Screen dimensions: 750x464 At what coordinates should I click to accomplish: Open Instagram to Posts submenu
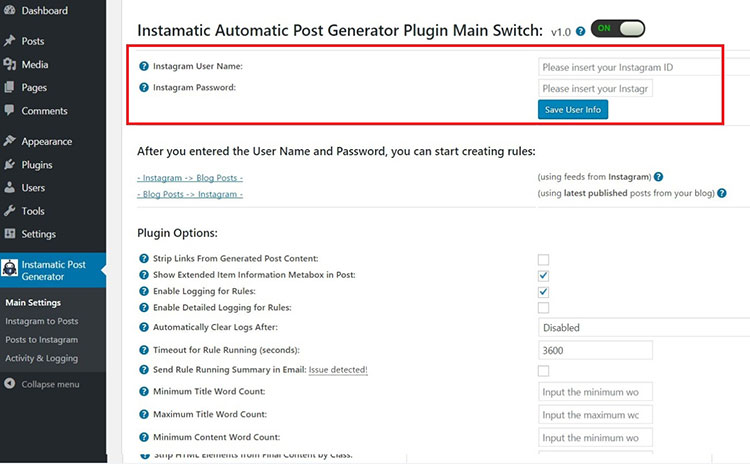(x=42, y=321)
